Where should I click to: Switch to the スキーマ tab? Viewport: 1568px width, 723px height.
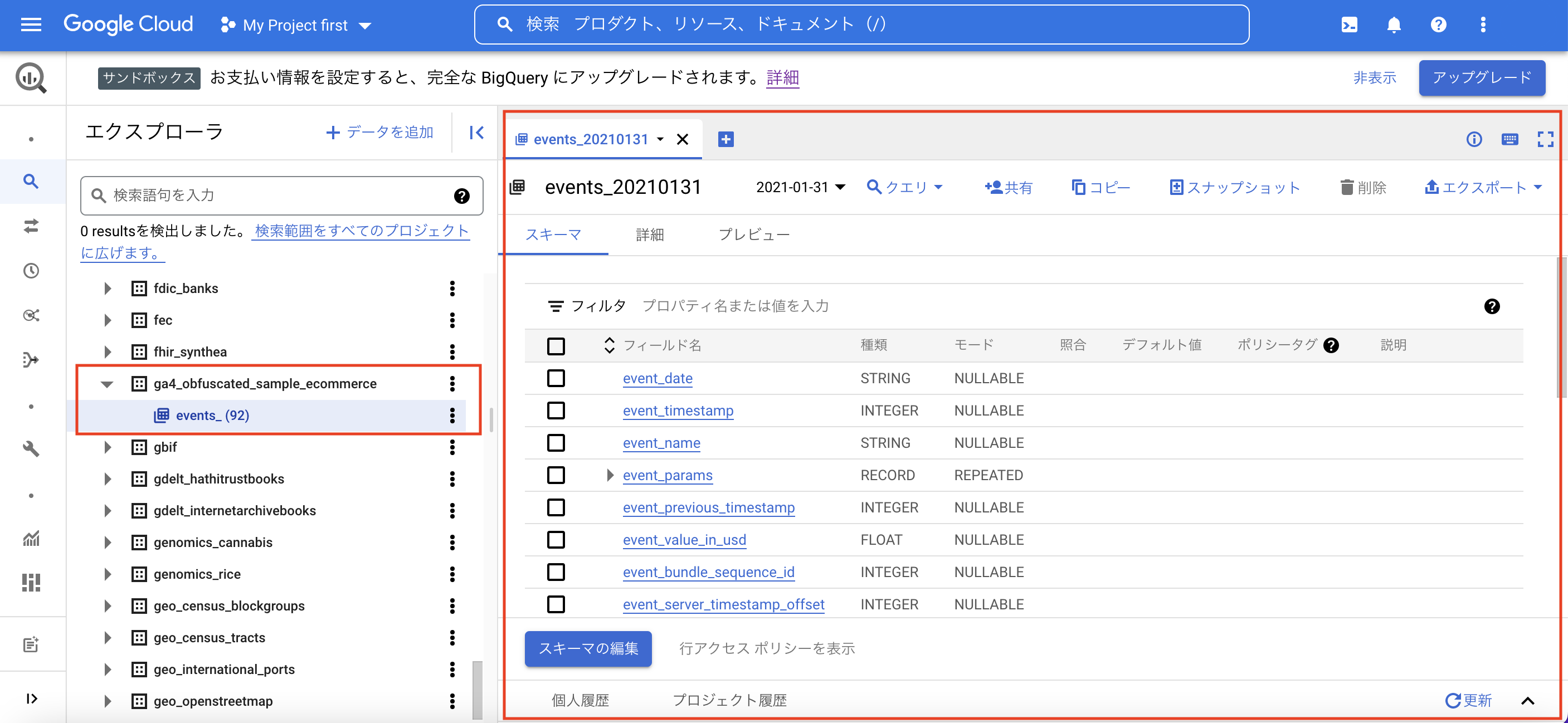tap(553, 235)
